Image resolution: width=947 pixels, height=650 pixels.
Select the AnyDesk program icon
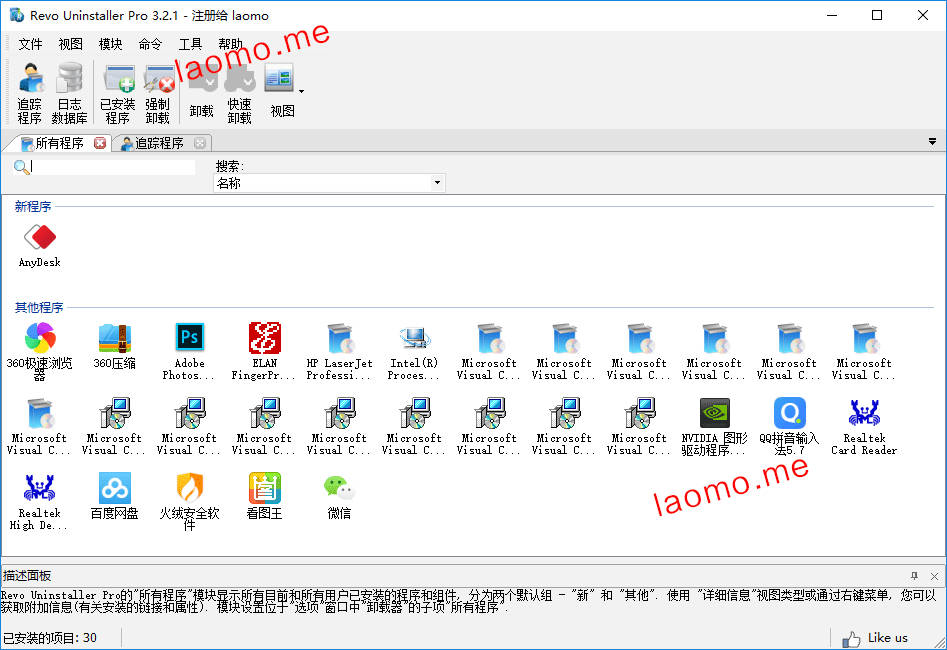click(40, 245)
